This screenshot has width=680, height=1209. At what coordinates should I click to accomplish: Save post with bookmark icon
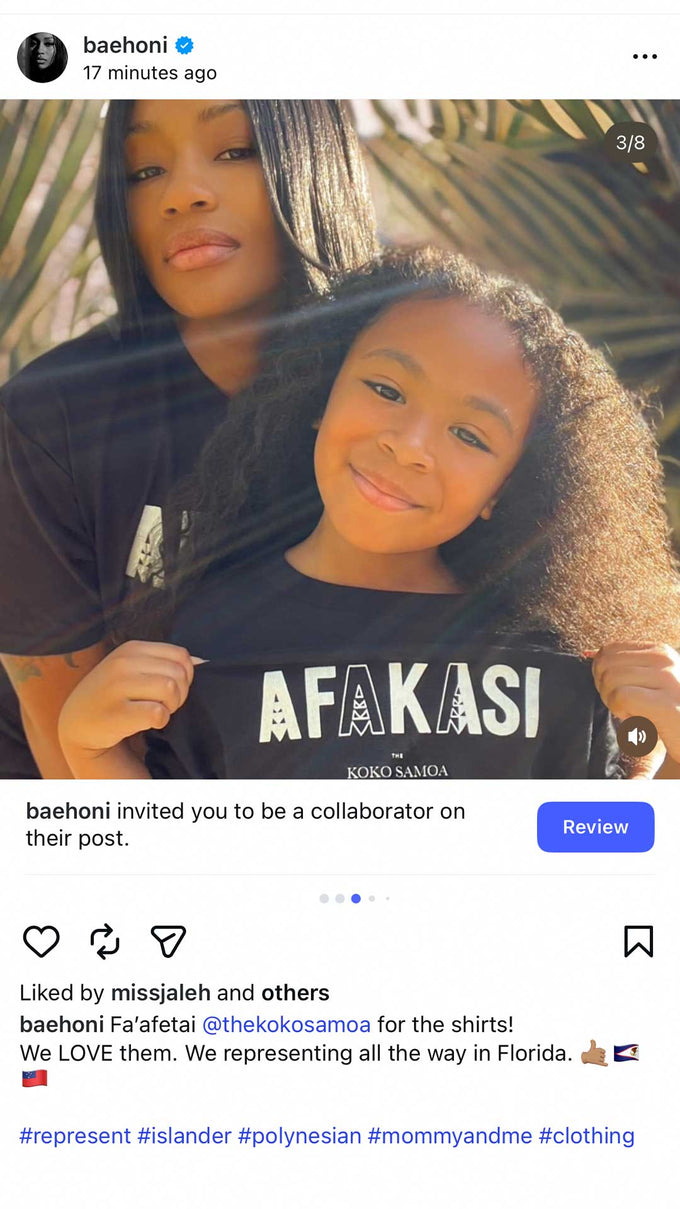click(638, 941)
